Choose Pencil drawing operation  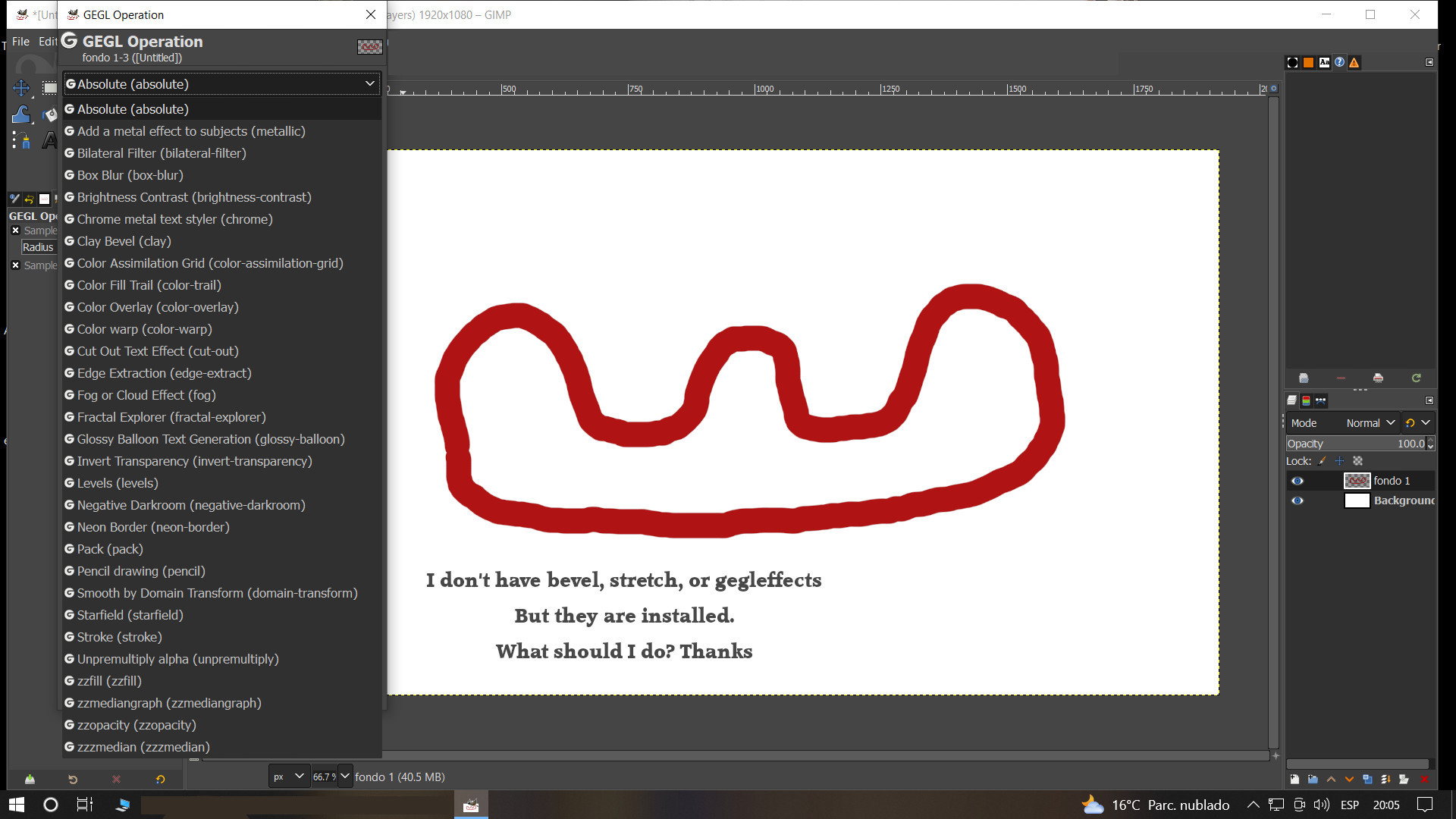click(221, 571)
